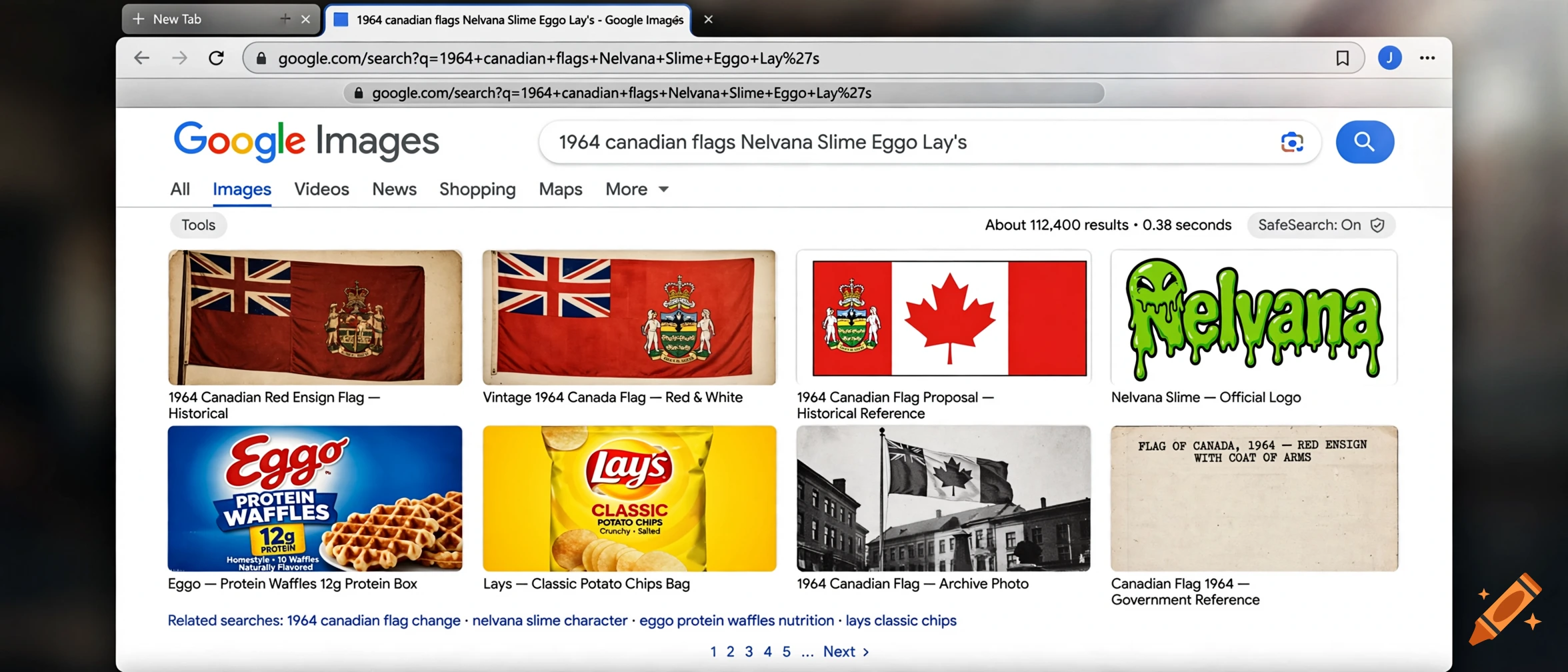Open related search 'lays classic chips'
The image size is (1568, 672).
click(x=901, y=621)
